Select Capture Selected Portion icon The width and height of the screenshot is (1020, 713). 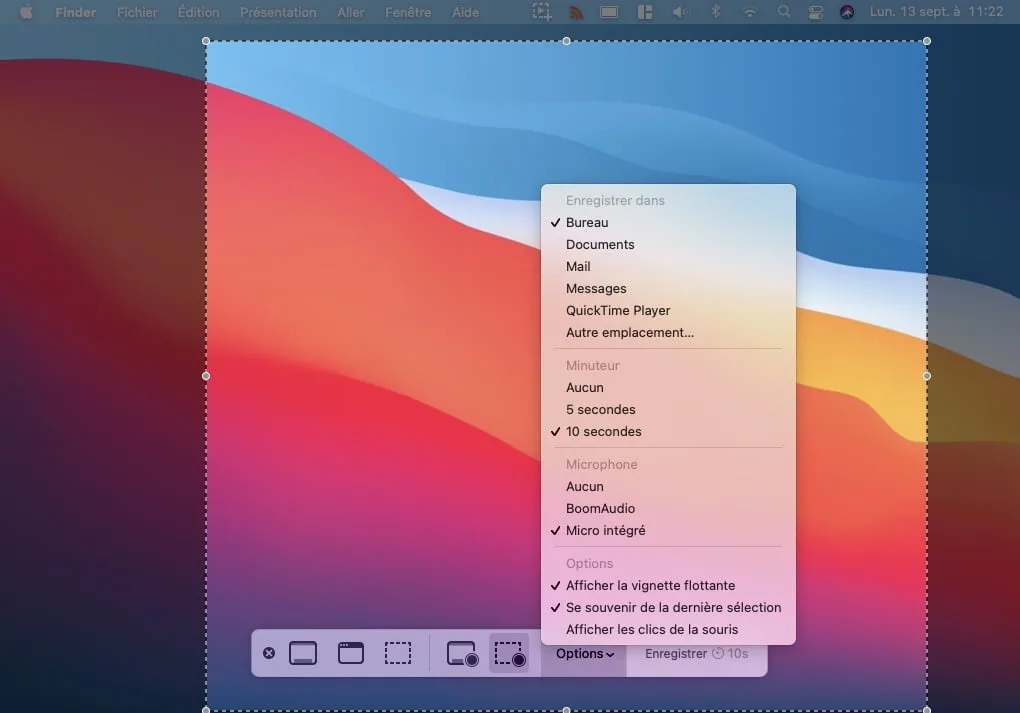tap(397, 653)
